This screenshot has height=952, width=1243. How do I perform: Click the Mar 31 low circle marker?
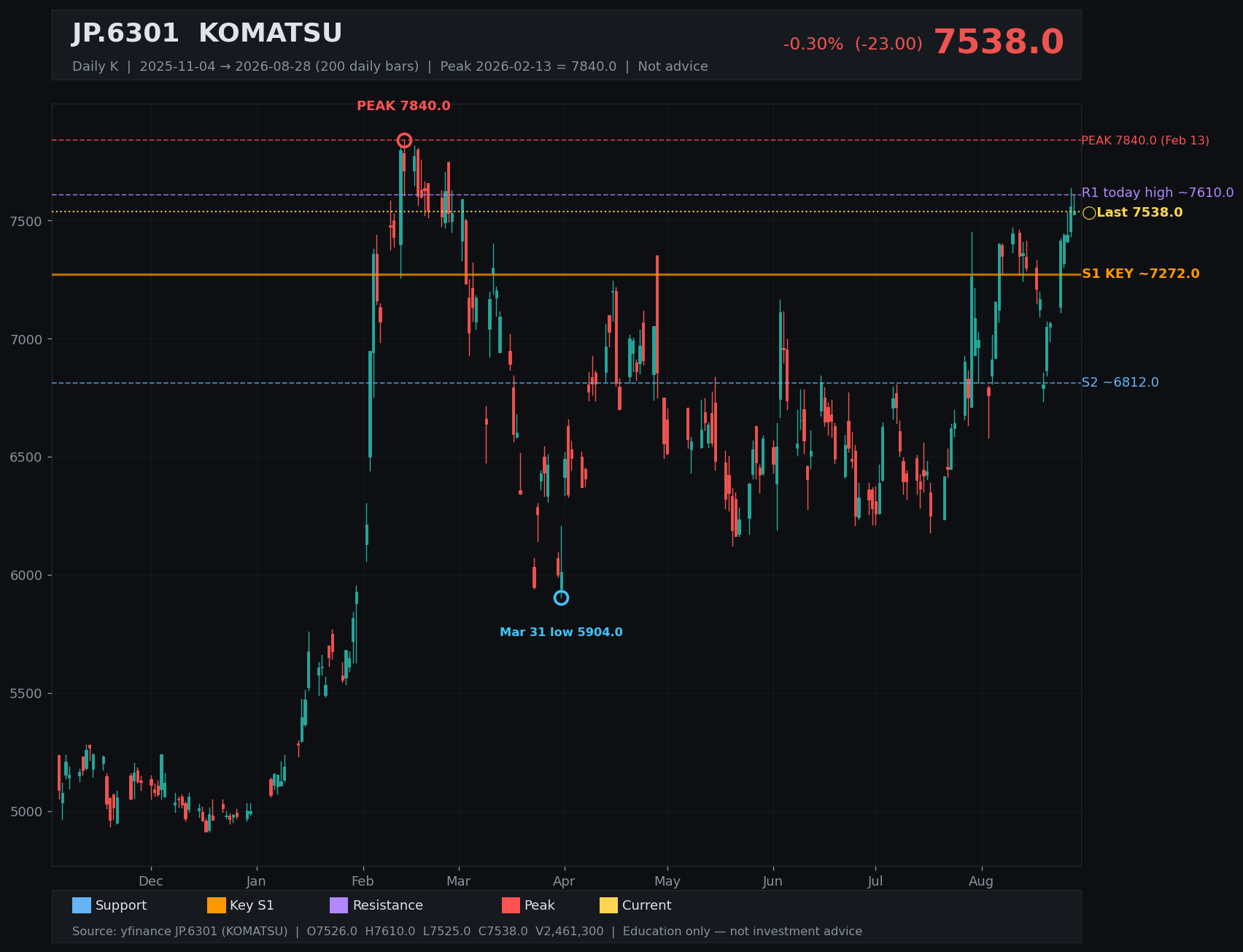tap(561, 597)
